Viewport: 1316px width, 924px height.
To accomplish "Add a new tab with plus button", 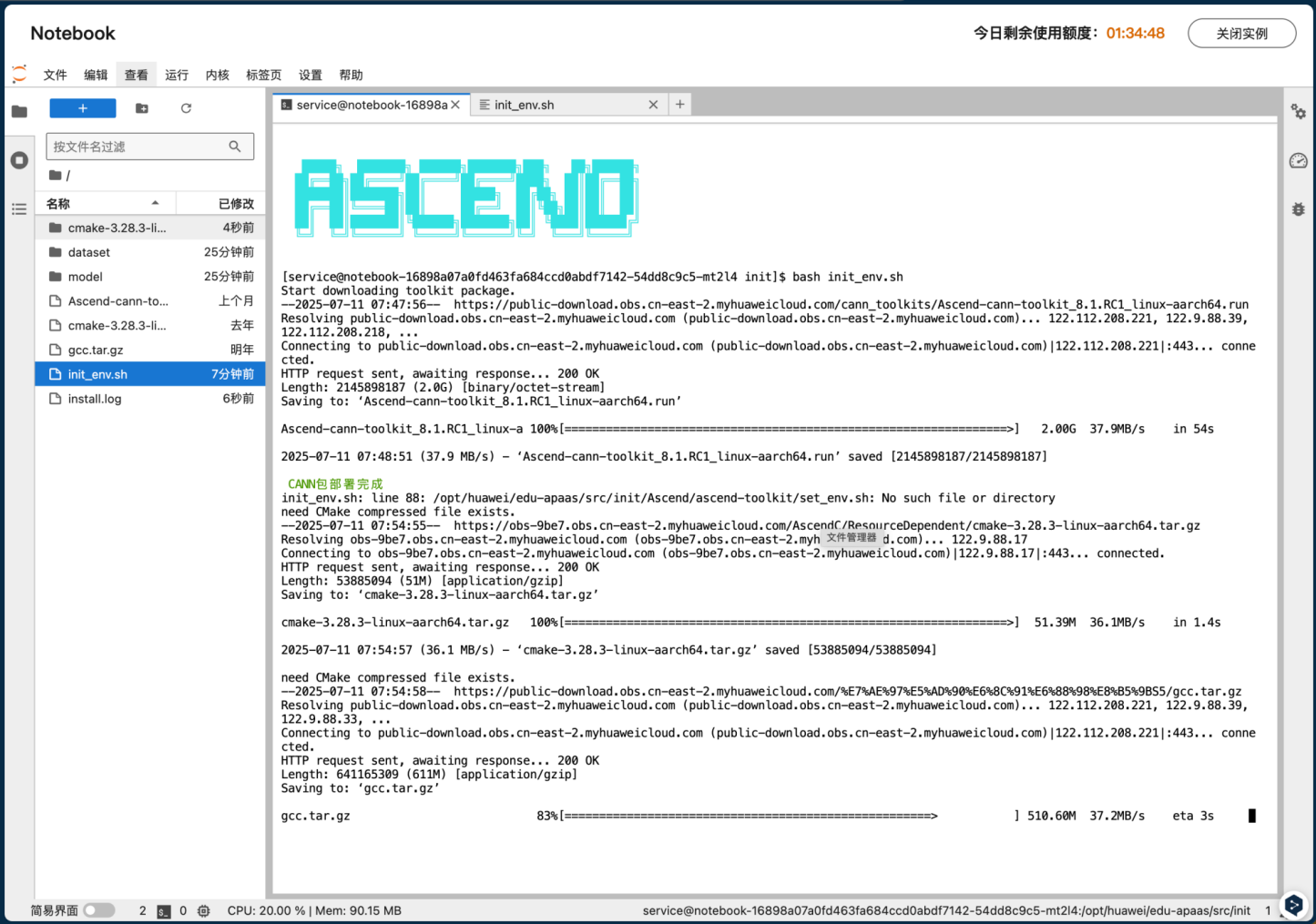I will click(x=679, y=105).
